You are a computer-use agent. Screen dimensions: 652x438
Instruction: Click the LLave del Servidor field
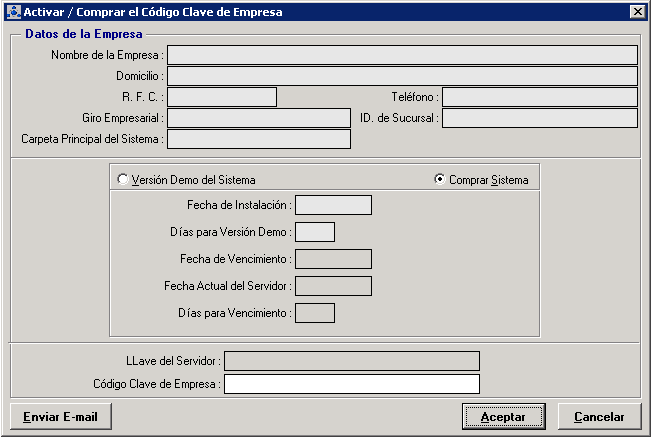(x=351, y=361)
